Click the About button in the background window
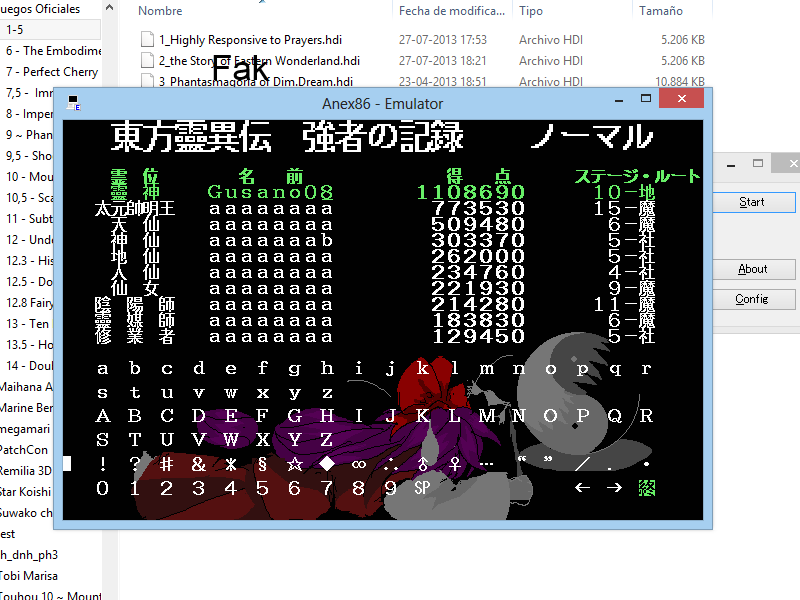 753,269
